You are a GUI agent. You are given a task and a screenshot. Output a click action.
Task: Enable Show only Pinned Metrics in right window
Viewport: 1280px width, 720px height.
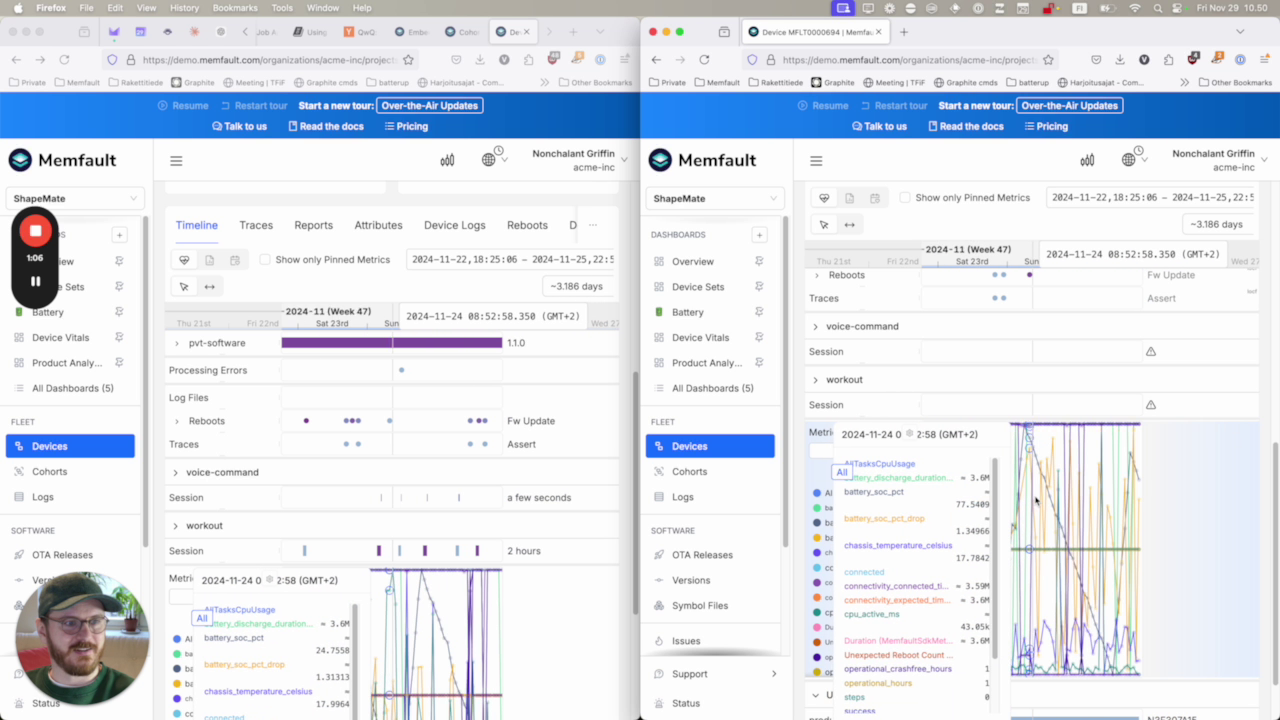[x=905, y=198]
